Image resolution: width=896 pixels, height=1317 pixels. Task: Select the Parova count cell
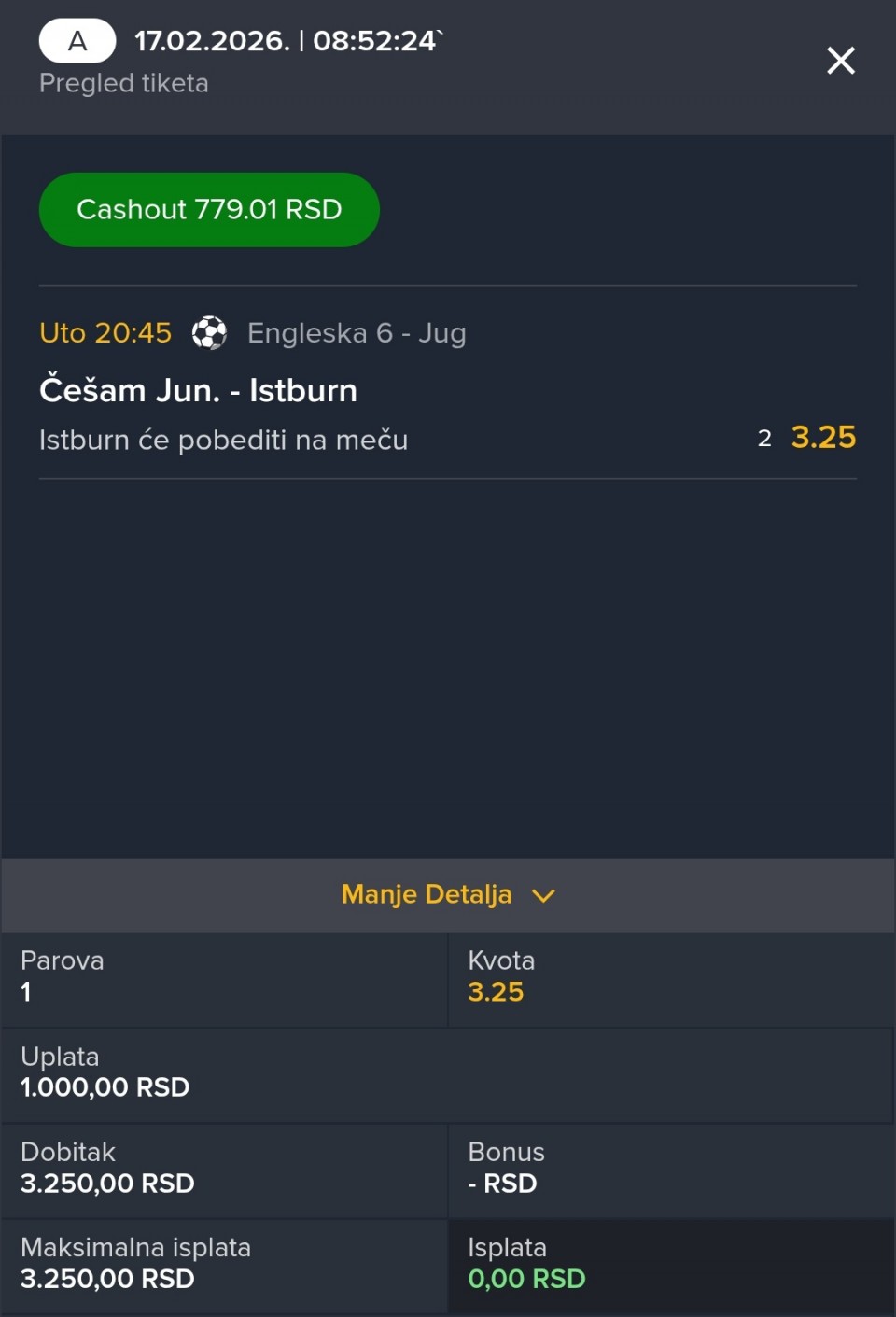[224, 977]
